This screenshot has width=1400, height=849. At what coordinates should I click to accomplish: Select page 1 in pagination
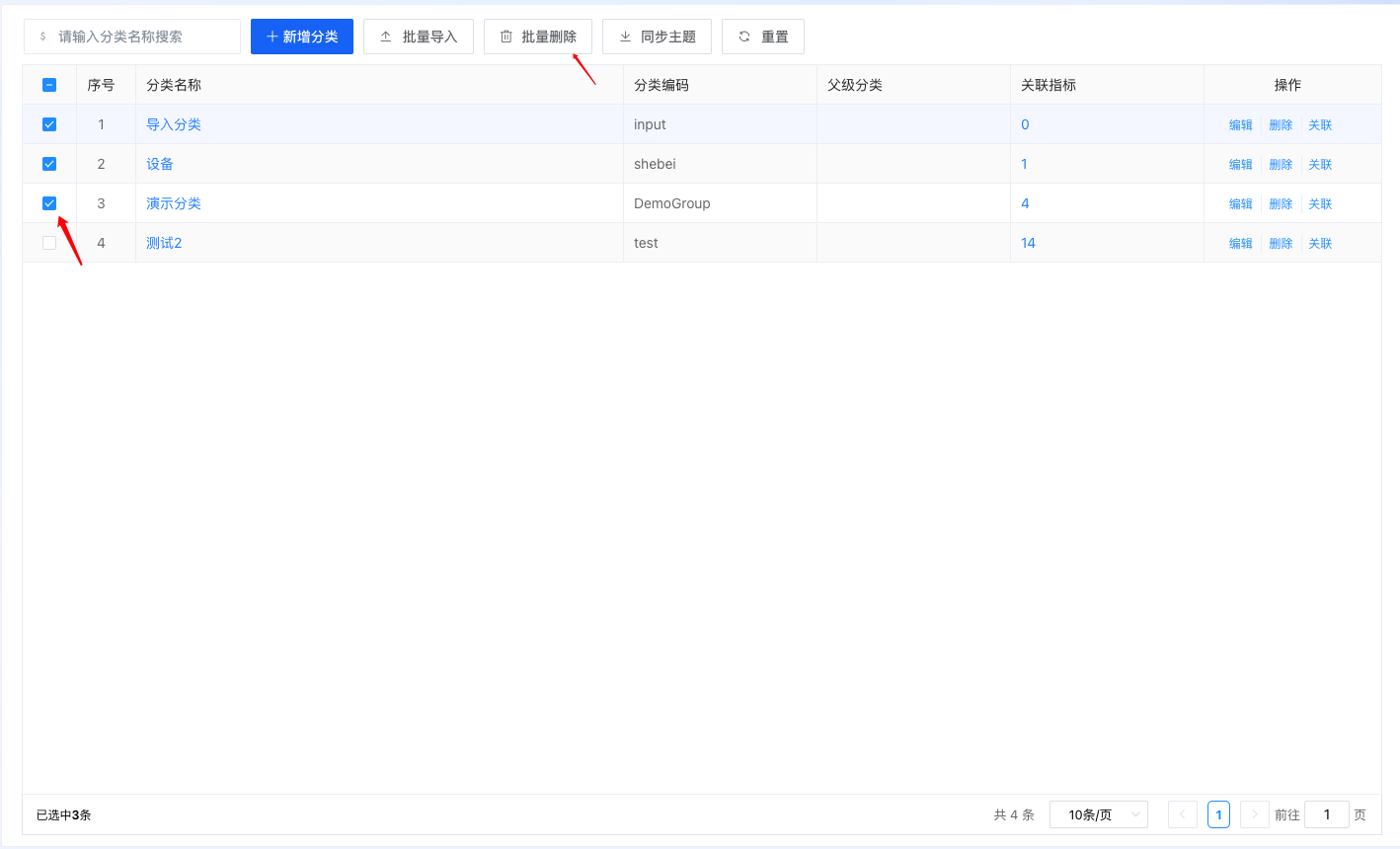coord(1218,814)
